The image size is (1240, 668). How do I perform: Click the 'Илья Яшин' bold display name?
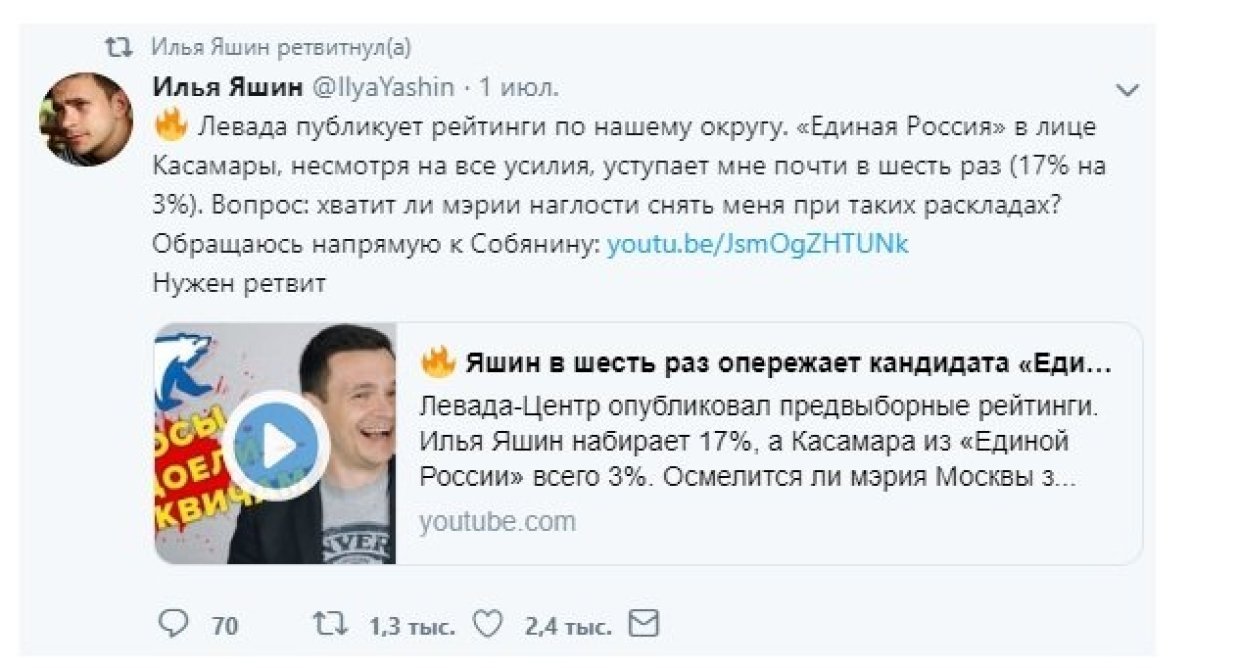pos(228,88)
